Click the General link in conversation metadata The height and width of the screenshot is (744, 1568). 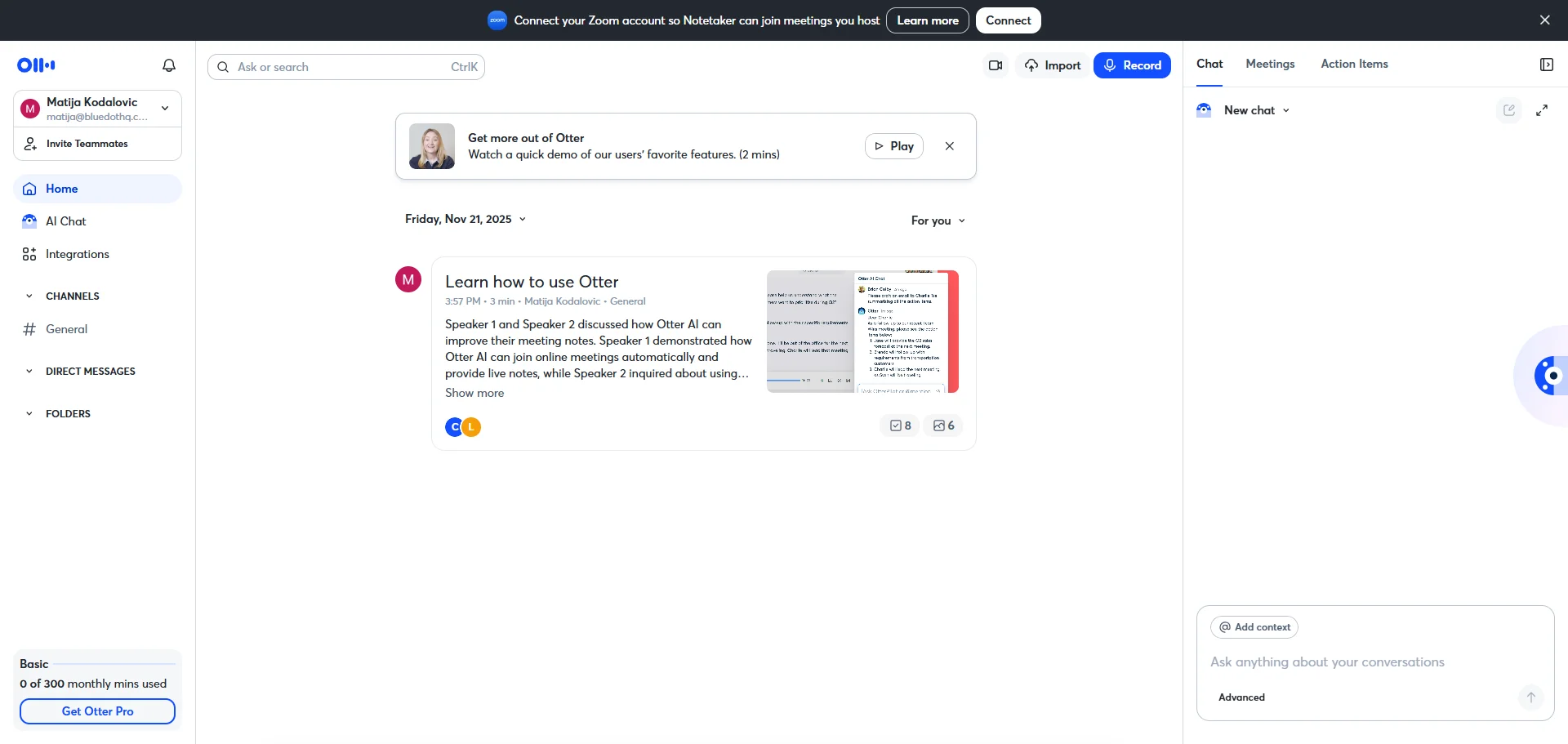(x=628, y=301)
